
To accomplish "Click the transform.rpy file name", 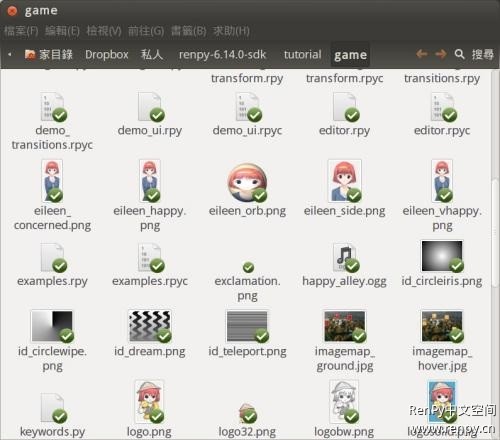I will [247, 78].
